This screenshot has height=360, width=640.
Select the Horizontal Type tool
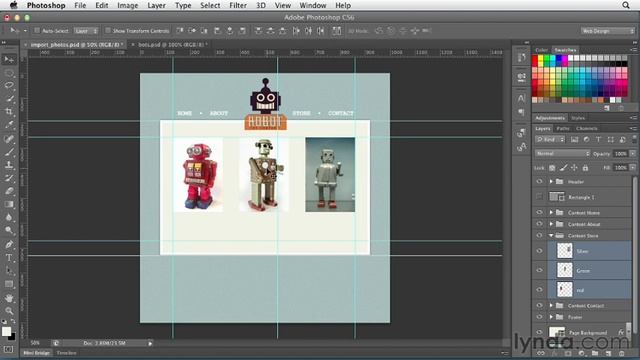tap(9, 258)
